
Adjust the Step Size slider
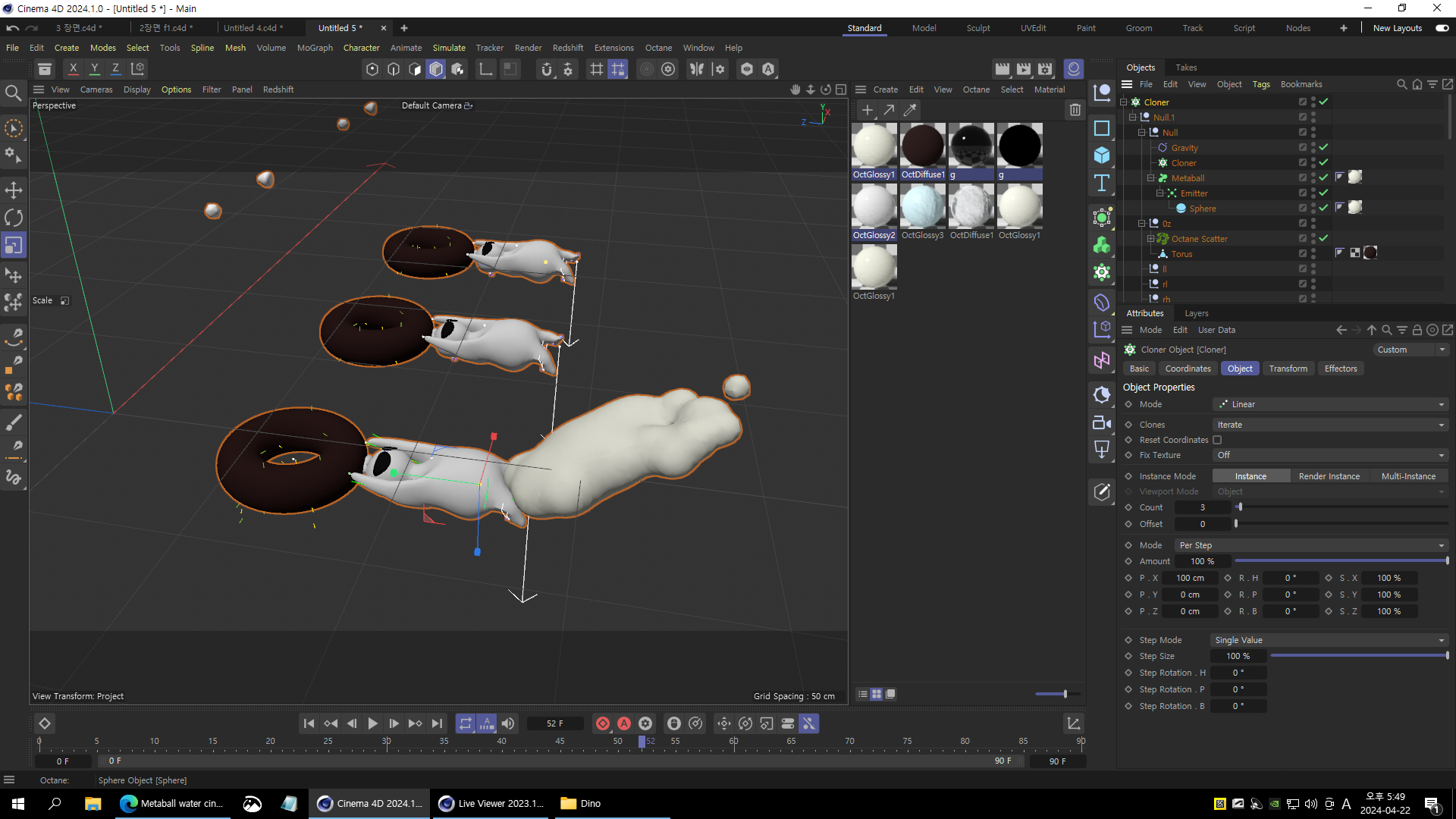(x=1359, y=656)
